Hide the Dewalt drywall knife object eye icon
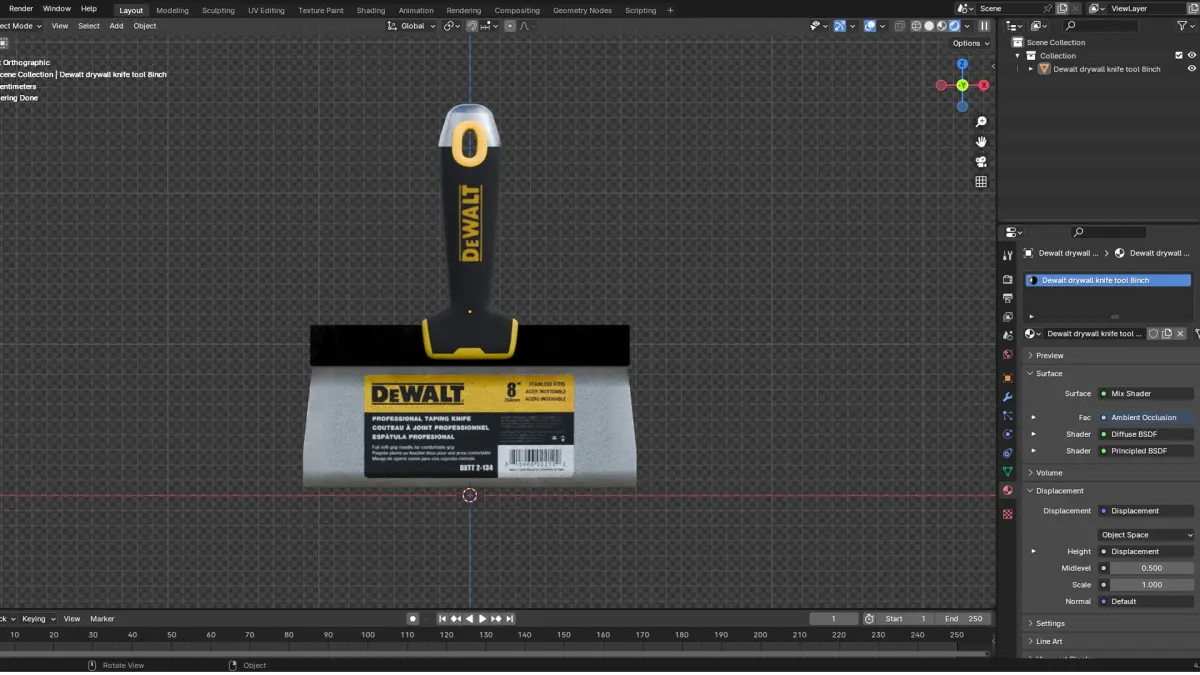Screen dimensions: 1200x675 click(x=1191, y=69)
